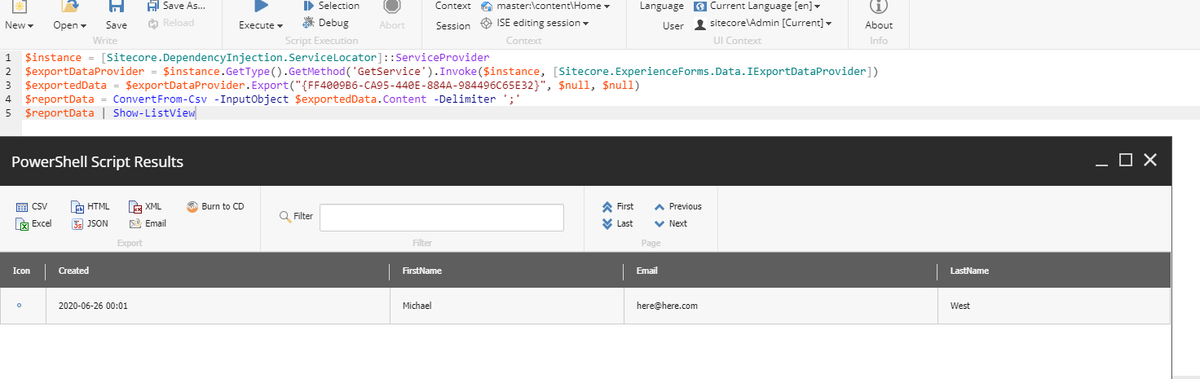Sort by the LastName column header

click(1053, 271)
